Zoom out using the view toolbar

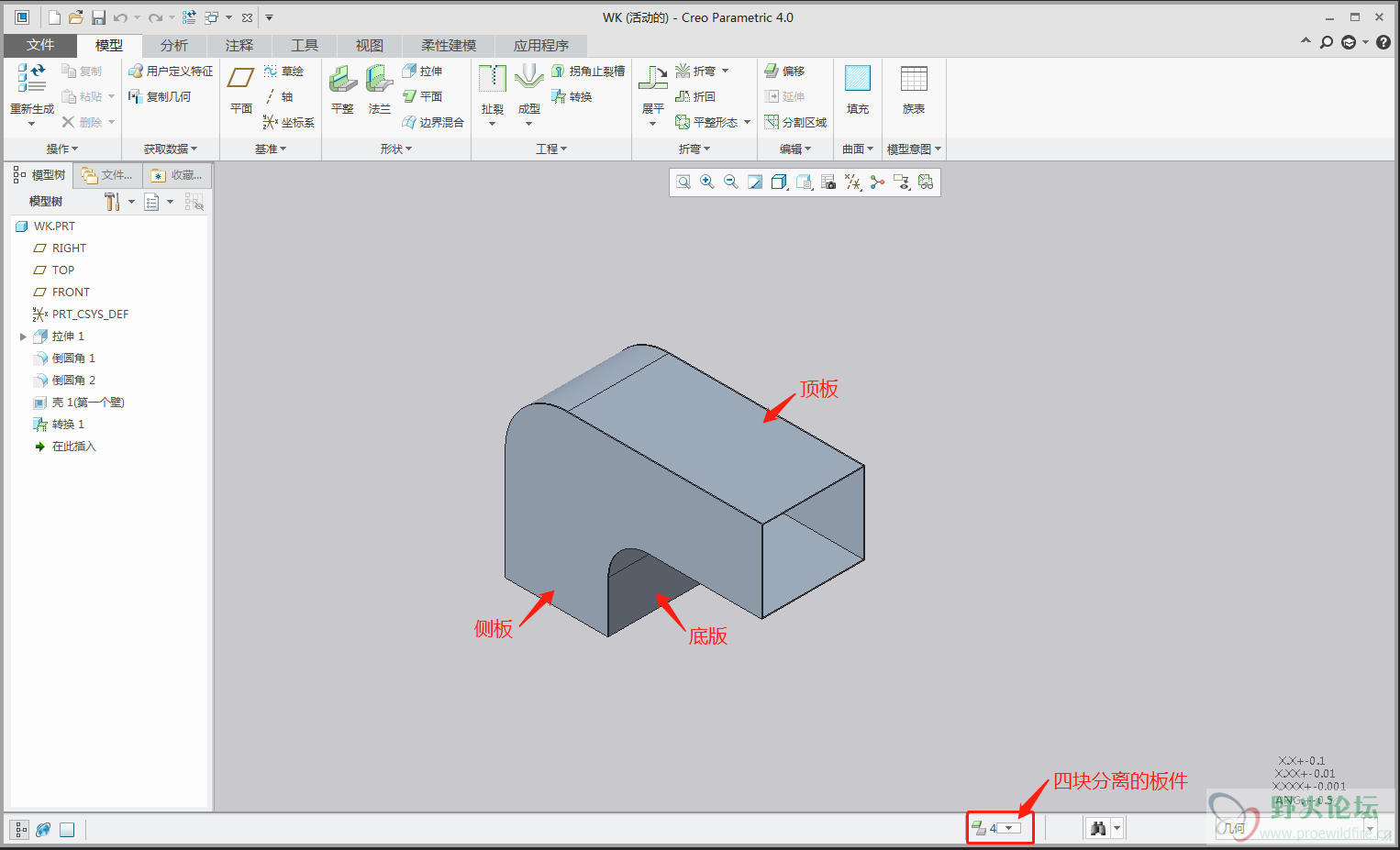point(731,182)
